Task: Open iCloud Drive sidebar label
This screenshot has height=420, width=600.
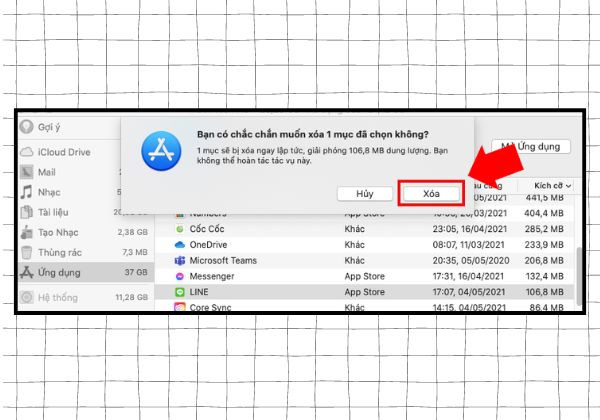Action: [x=64, y=152]
